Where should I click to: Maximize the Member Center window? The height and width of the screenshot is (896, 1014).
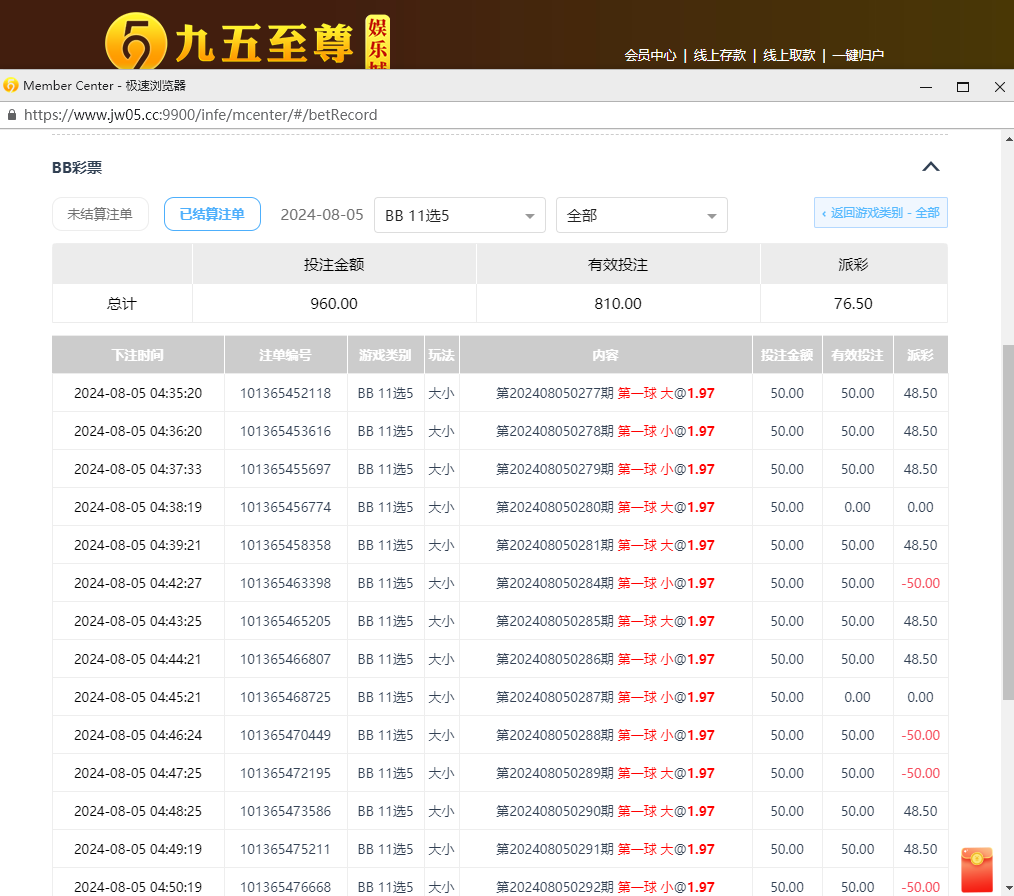coord(962,87)
